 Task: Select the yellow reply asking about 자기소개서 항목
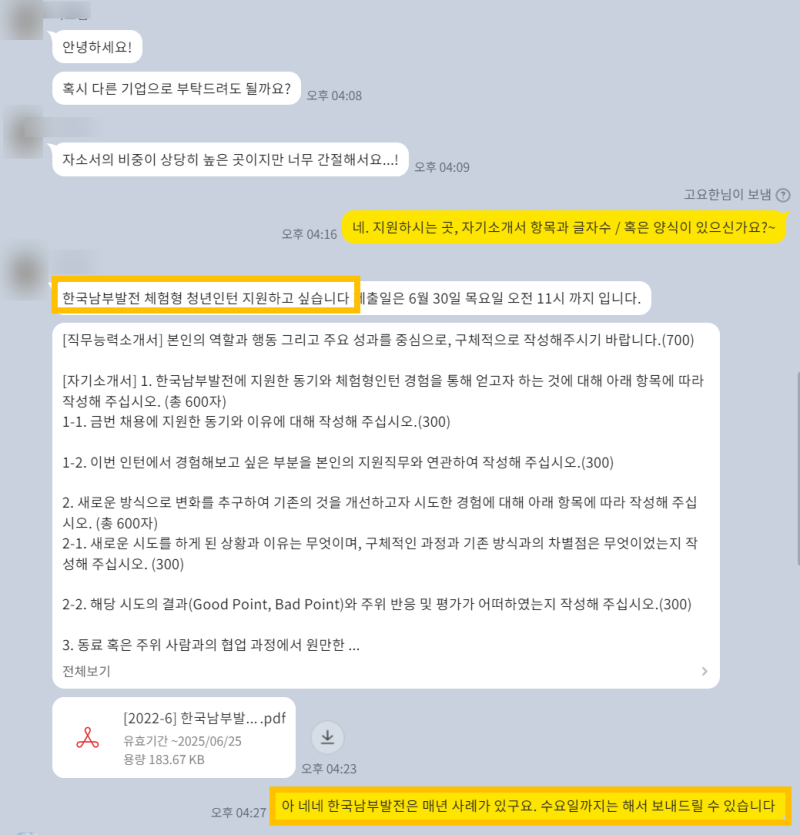[564, 227]
